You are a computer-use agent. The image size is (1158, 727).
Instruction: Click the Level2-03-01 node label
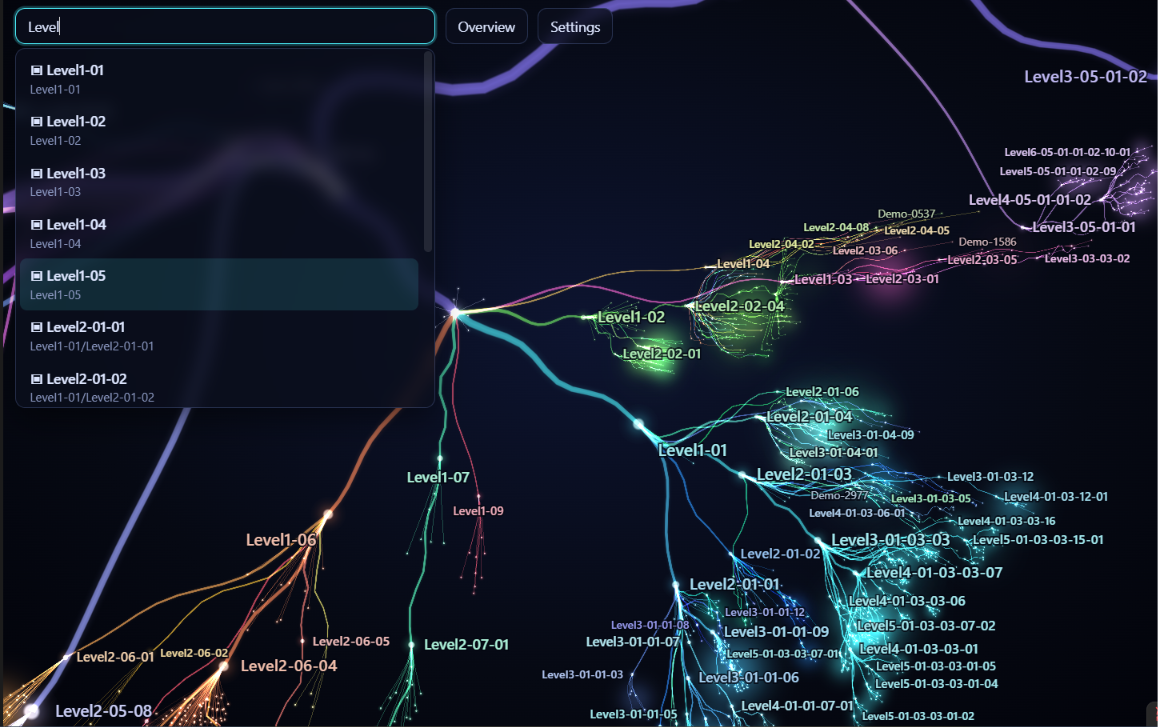[902, 279]
